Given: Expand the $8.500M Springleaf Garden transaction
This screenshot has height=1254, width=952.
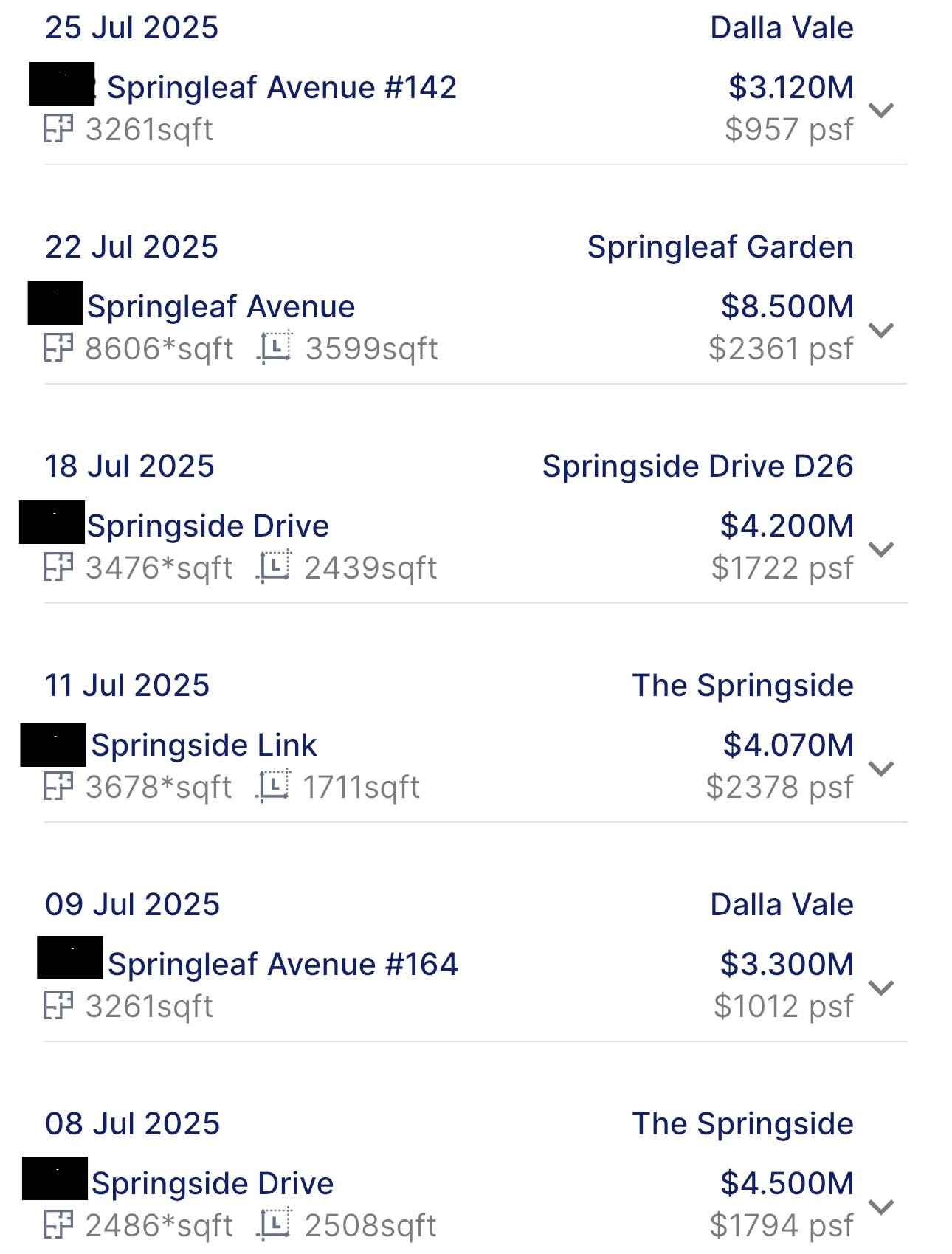Looking at the screenshot, I should (881, 329).
